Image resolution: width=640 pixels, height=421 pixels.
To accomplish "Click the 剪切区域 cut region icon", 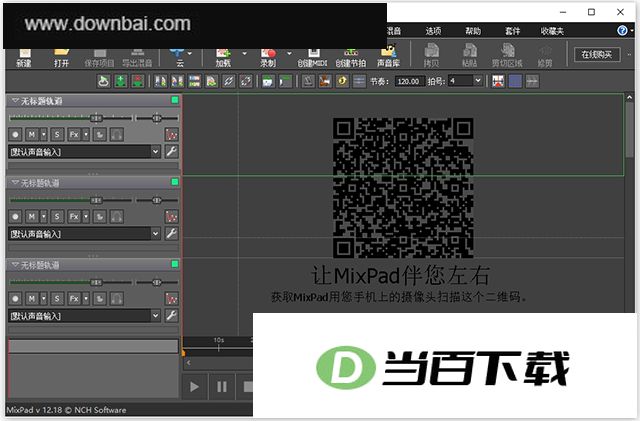I will (507, 56).
